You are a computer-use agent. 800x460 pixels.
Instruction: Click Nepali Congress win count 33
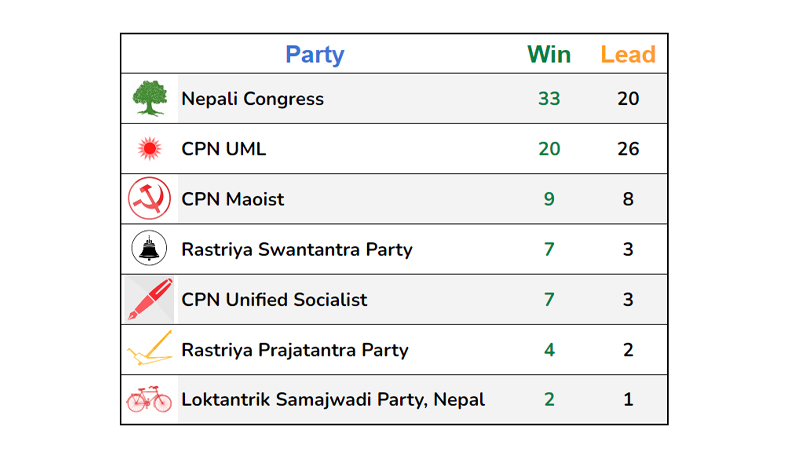(549, 98)
